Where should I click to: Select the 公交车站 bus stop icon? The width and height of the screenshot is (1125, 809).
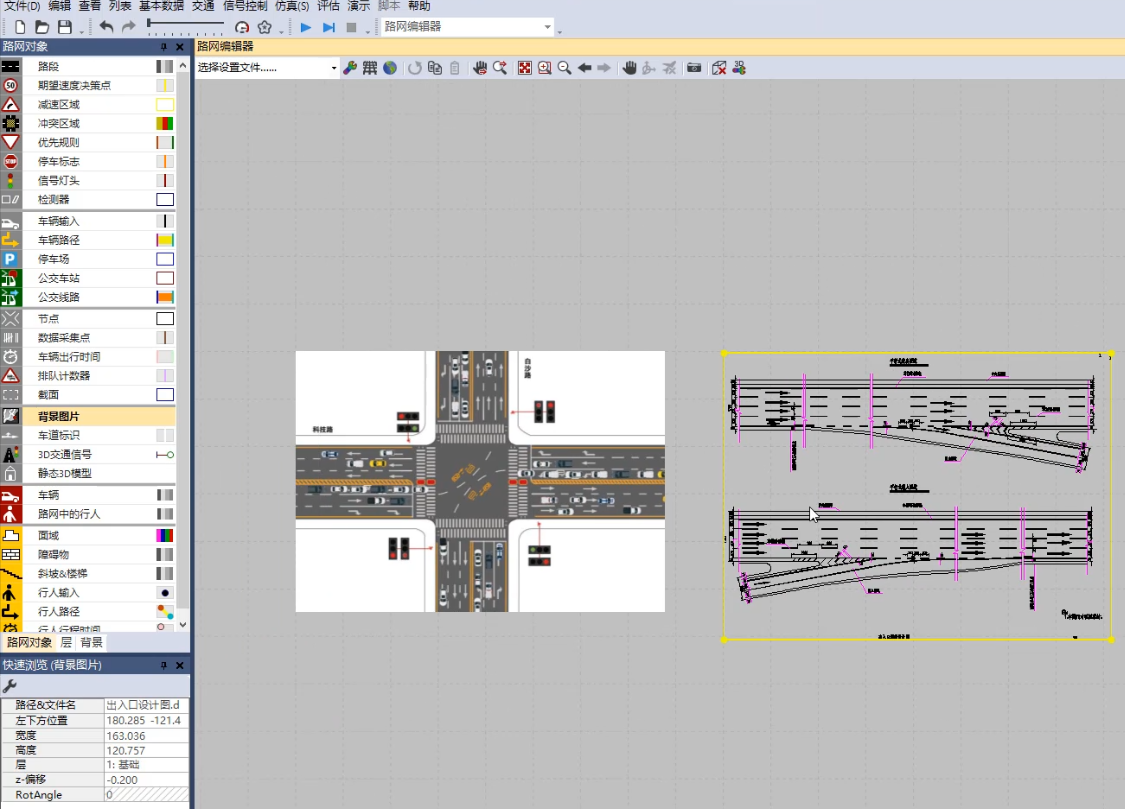tap(10, 278)
